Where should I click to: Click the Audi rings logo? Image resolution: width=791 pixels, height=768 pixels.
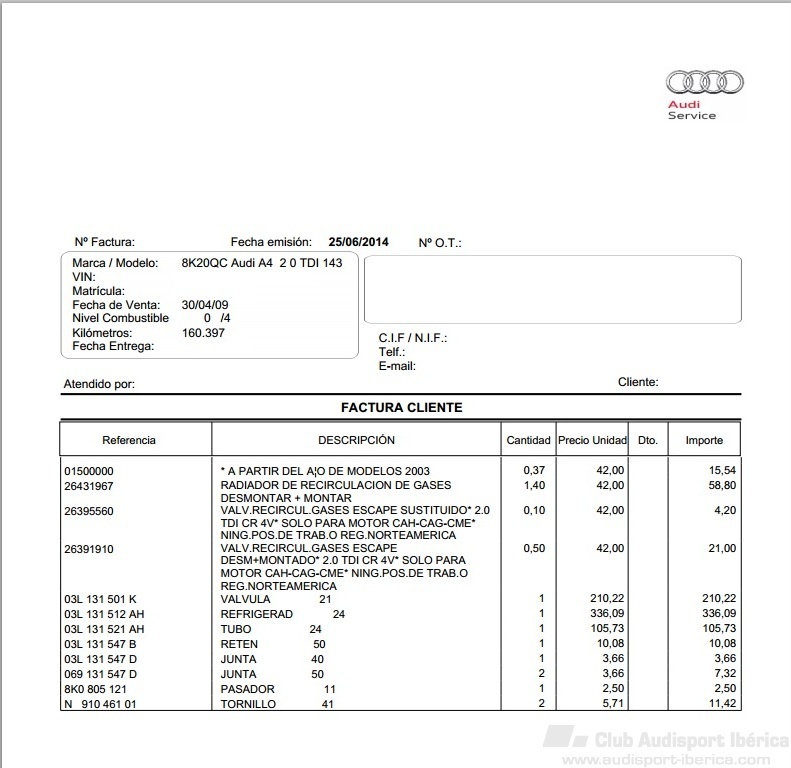[704, 82]
